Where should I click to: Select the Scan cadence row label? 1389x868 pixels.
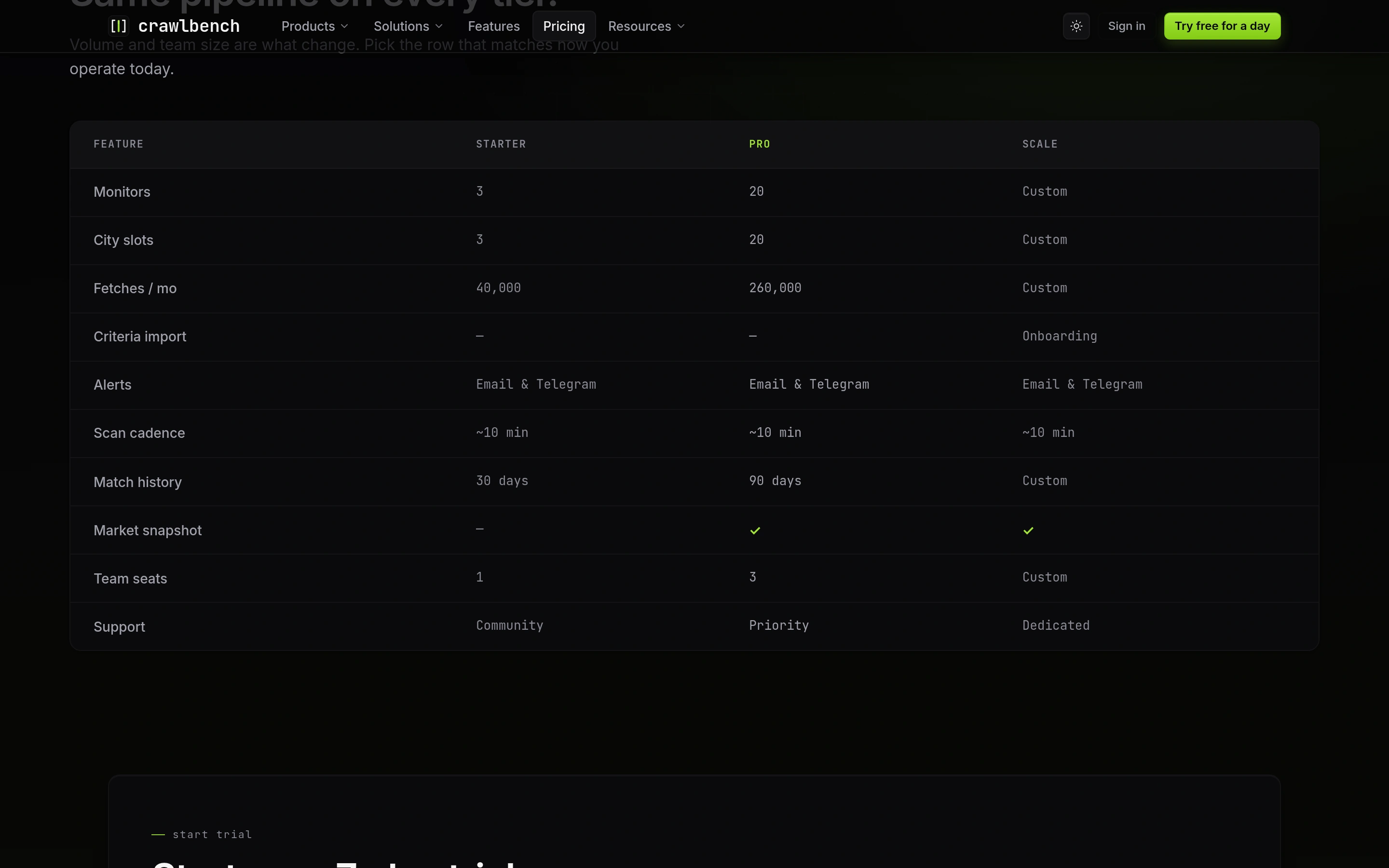coord(139,433)
